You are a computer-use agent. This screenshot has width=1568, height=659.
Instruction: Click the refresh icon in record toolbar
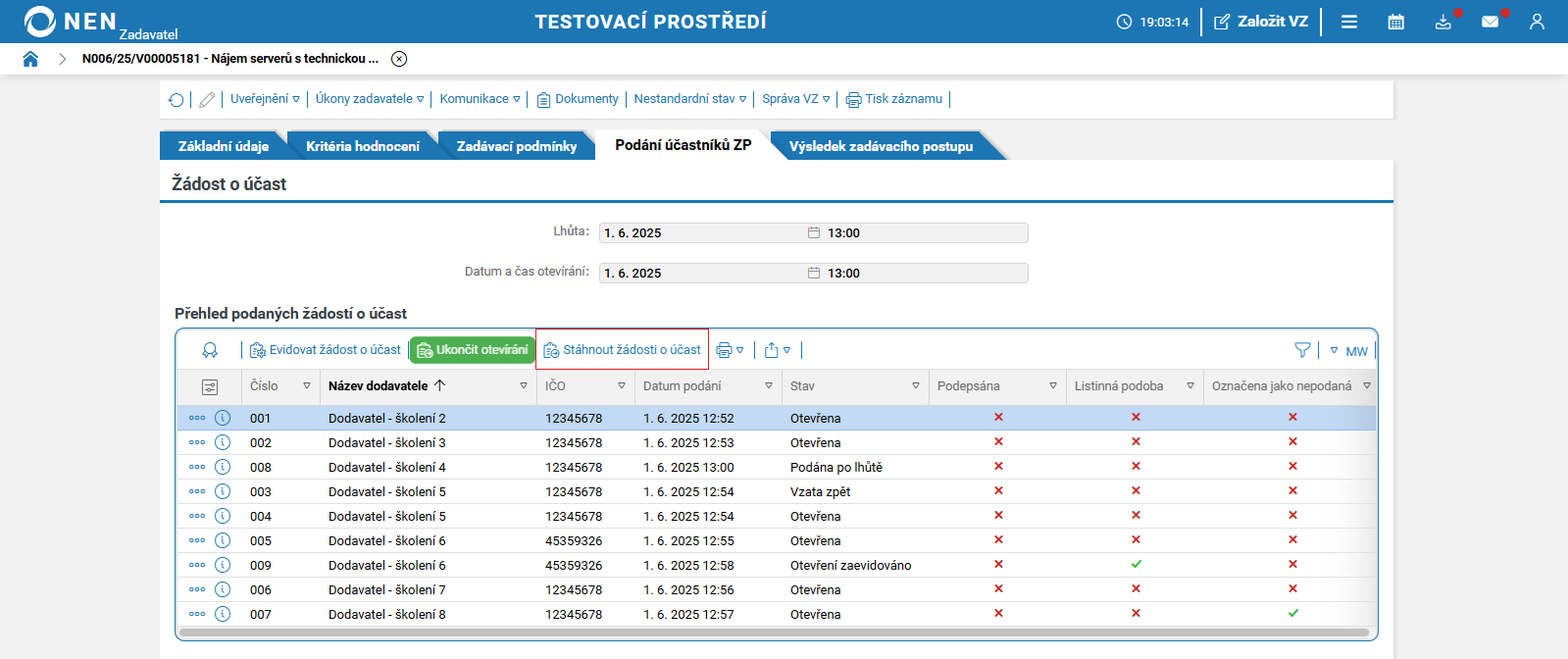(177, 99)
